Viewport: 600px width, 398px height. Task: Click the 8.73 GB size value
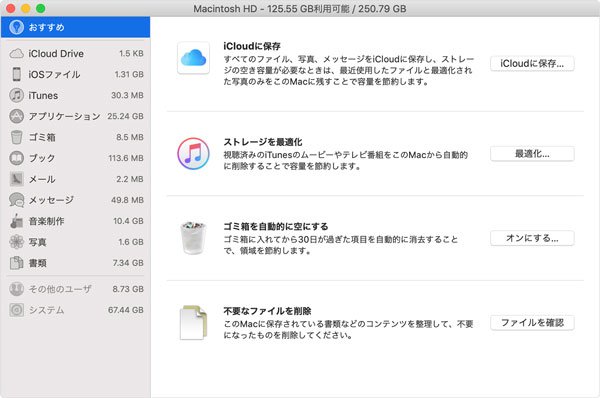pyautogui.click(x=128, y=289)
